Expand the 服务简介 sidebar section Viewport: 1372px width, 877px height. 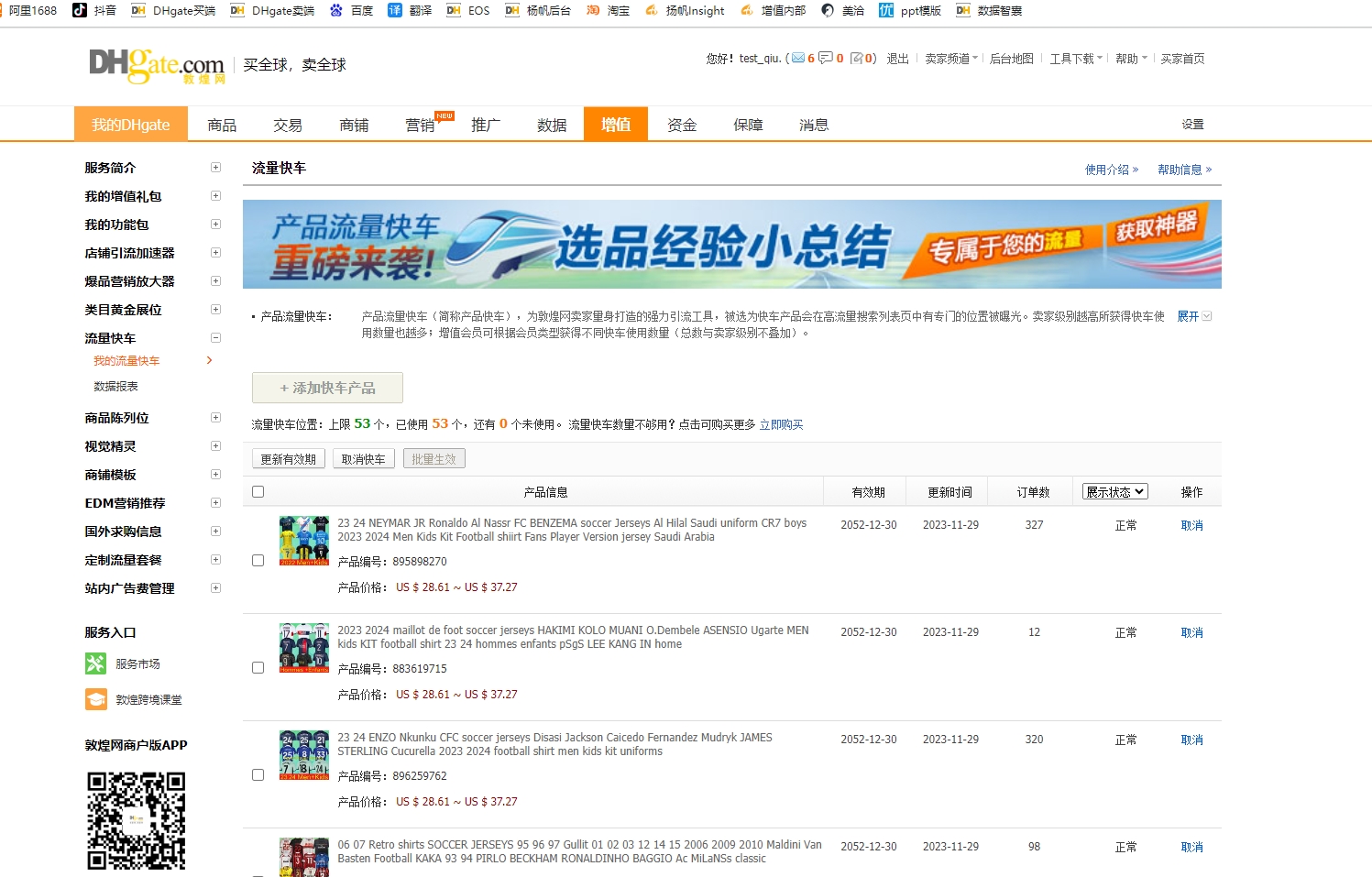pyautogui.click(x=215, y=168)
